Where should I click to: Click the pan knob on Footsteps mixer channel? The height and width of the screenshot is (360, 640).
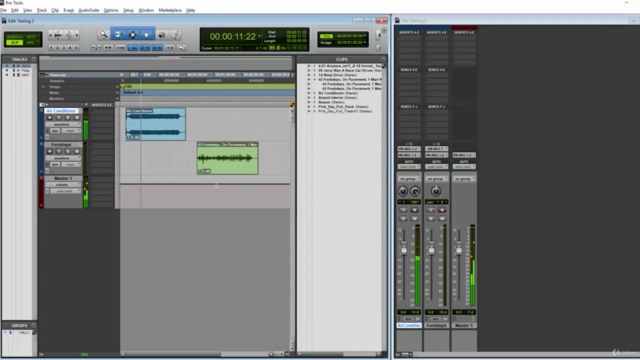click(436, 191)
